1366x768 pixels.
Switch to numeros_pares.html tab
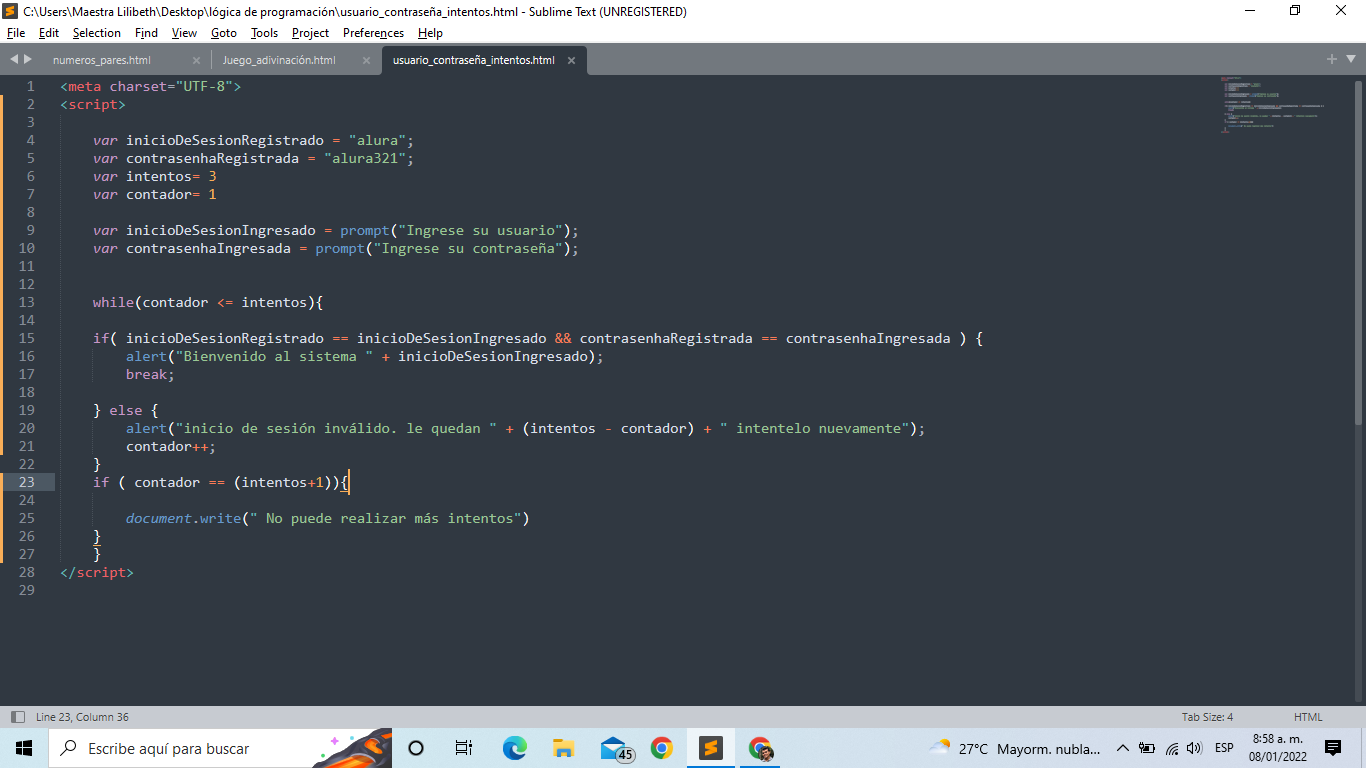[x=102, y=60]
